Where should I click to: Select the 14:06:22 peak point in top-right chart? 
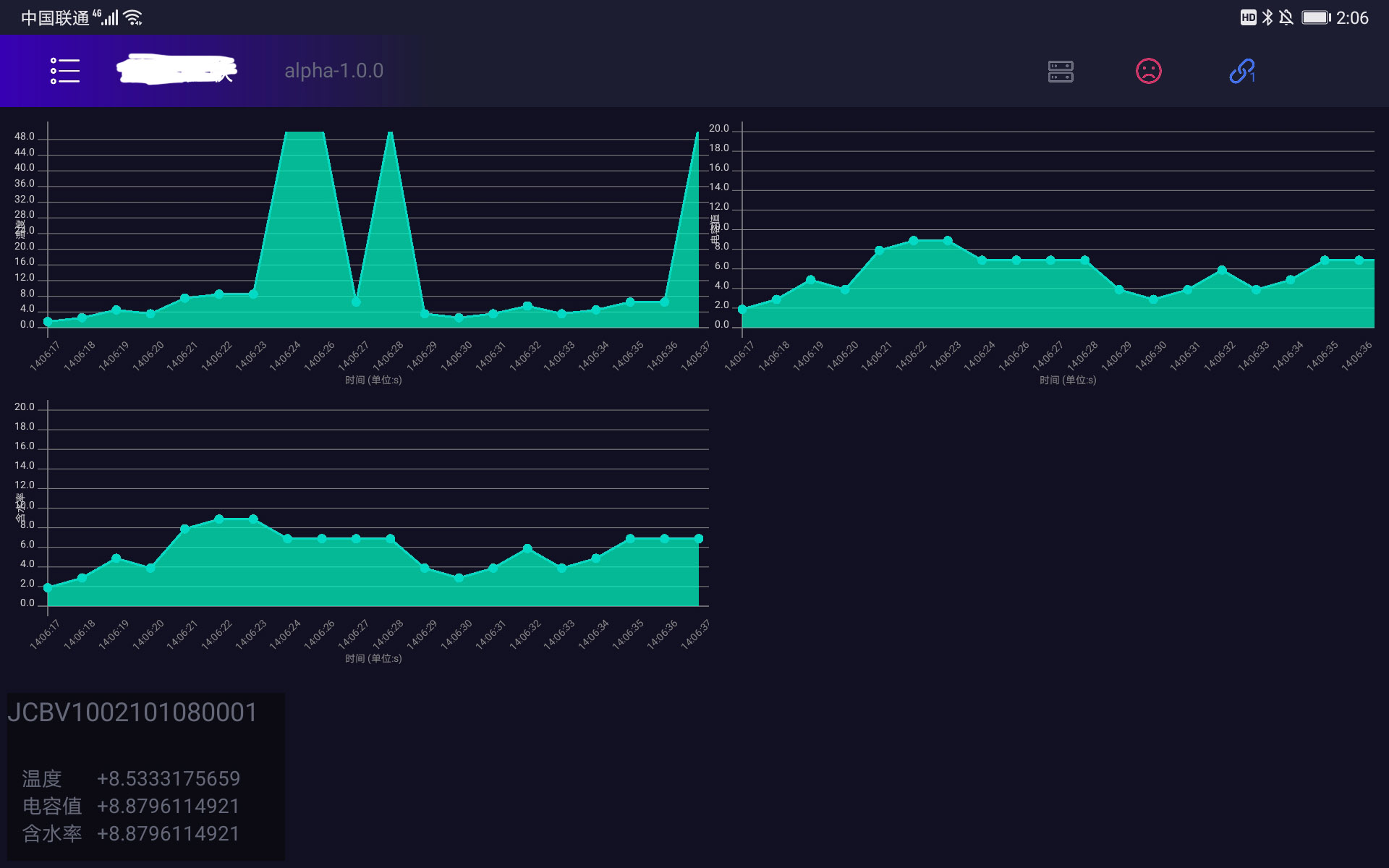pyautogui.click(x=913, y=240)
